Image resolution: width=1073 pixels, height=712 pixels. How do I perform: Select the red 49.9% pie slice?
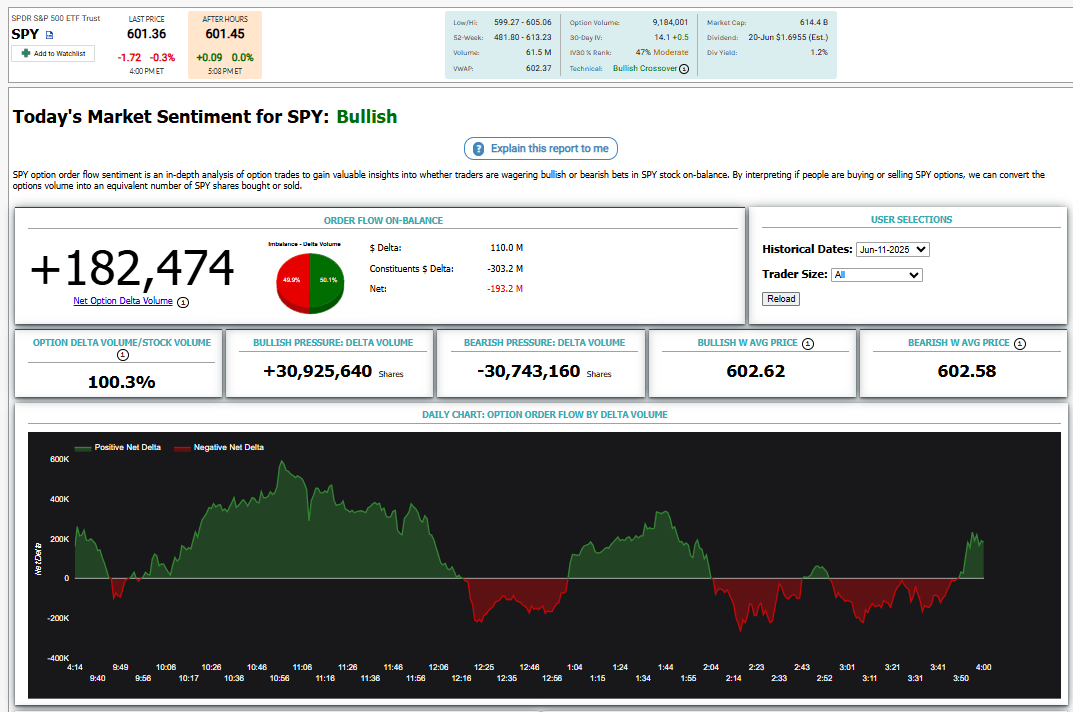pos(292,281)
